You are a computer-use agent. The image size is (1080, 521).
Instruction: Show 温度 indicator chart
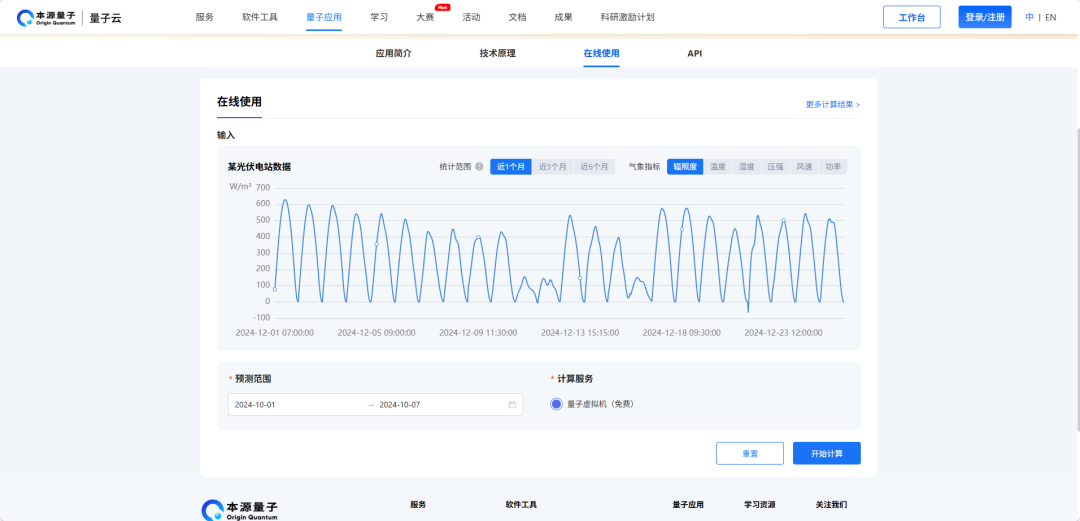[718, 167]
